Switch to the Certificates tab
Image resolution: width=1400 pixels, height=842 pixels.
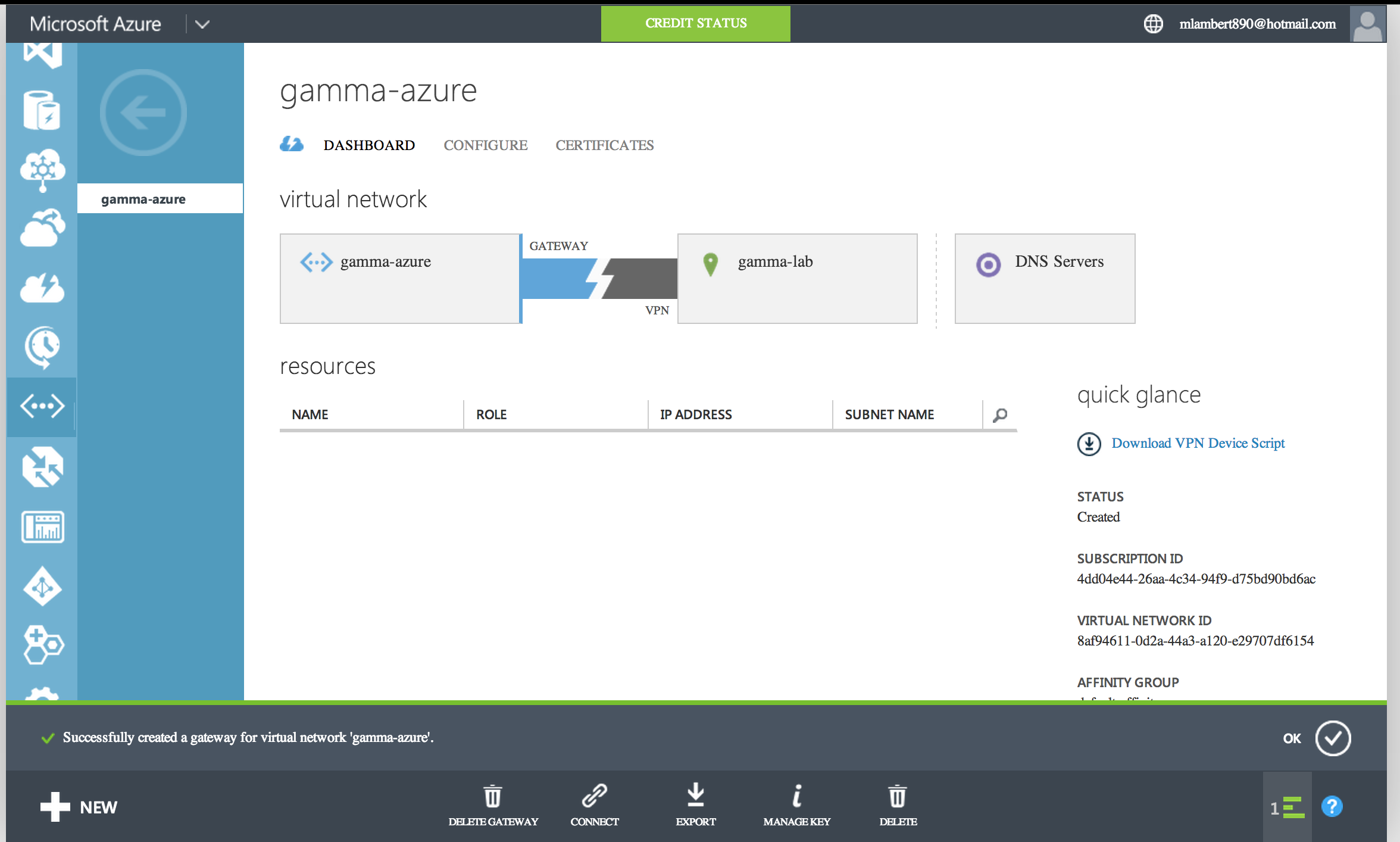point(604,145)
